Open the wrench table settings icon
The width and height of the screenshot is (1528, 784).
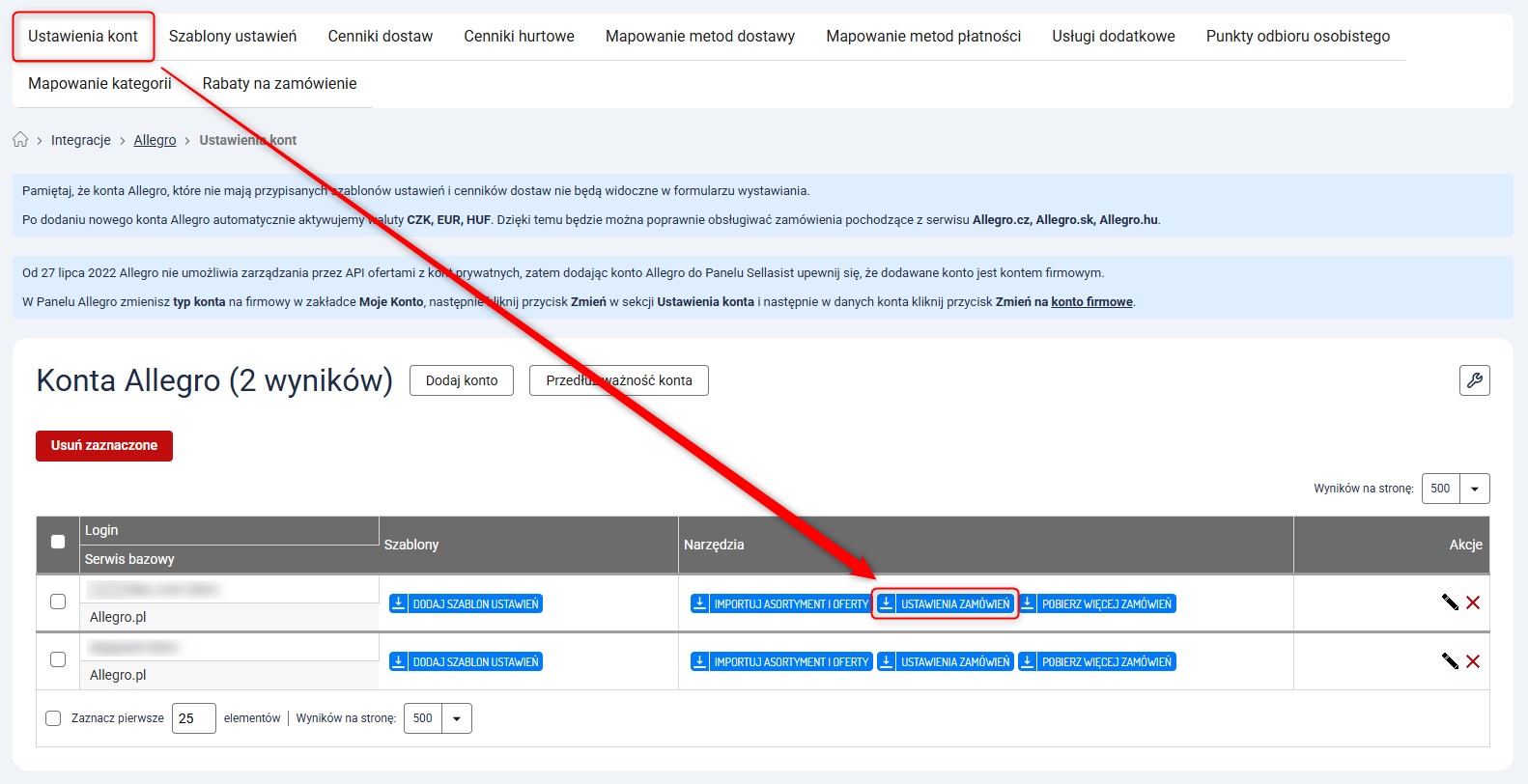click(x=1474, y=380)
